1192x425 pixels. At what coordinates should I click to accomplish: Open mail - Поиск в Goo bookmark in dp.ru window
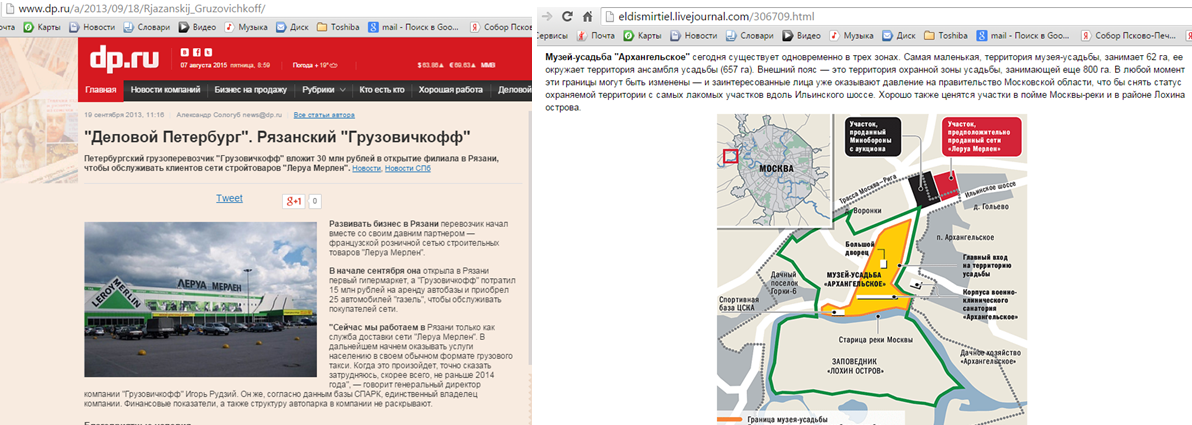pos(412,27)
